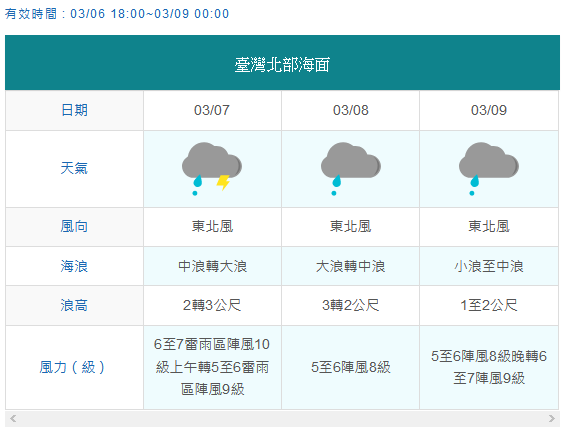Click the 小浪至中浪 cell for 03/09
This screenshot has height=434, width=566.
pos(489,266)
